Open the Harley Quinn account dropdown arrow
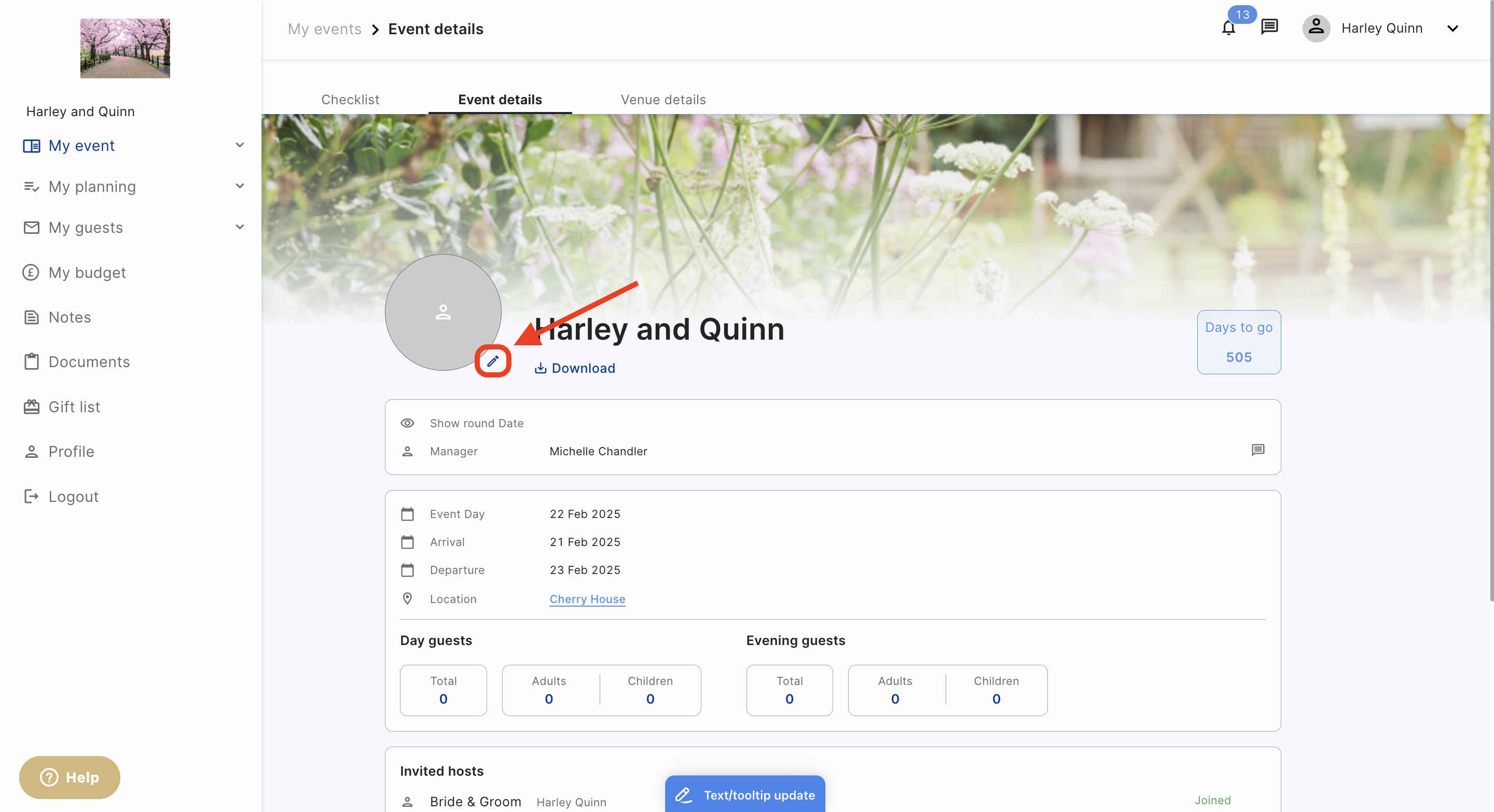 click(1453, 29)
